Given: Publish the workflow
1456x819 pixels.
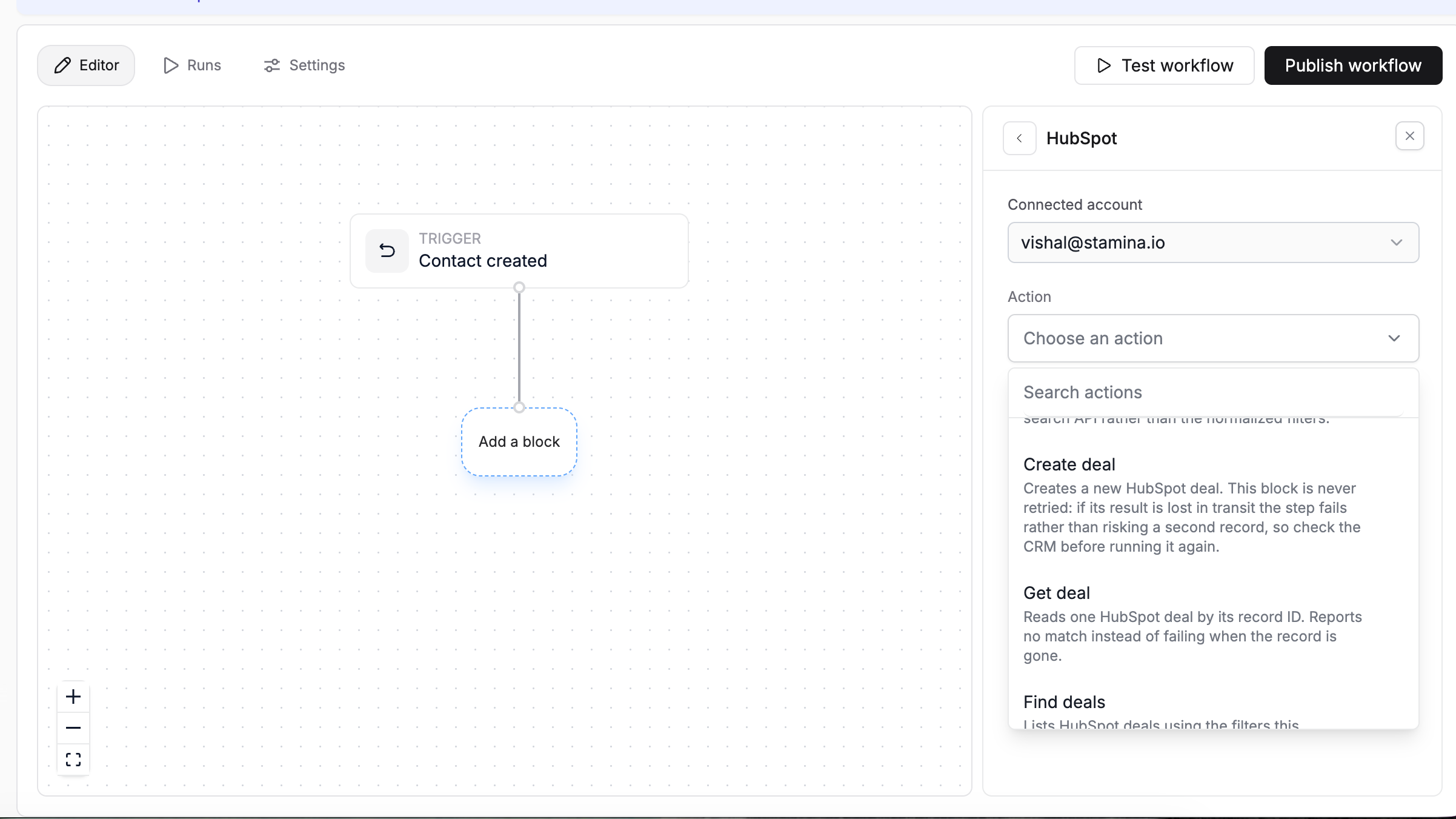Looking at the screenshot, I should pyautogui.click(x=1353, y=65).
